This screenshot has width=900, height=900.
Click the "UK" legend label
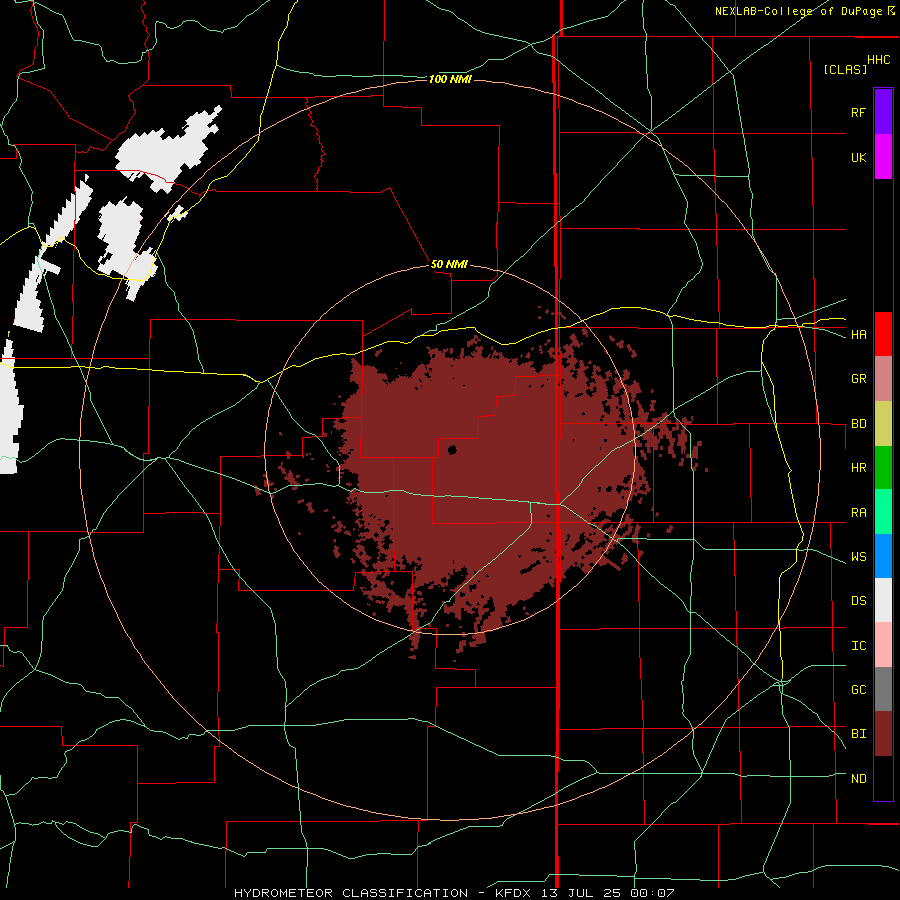pyautogui.click(x=858, y=157)
